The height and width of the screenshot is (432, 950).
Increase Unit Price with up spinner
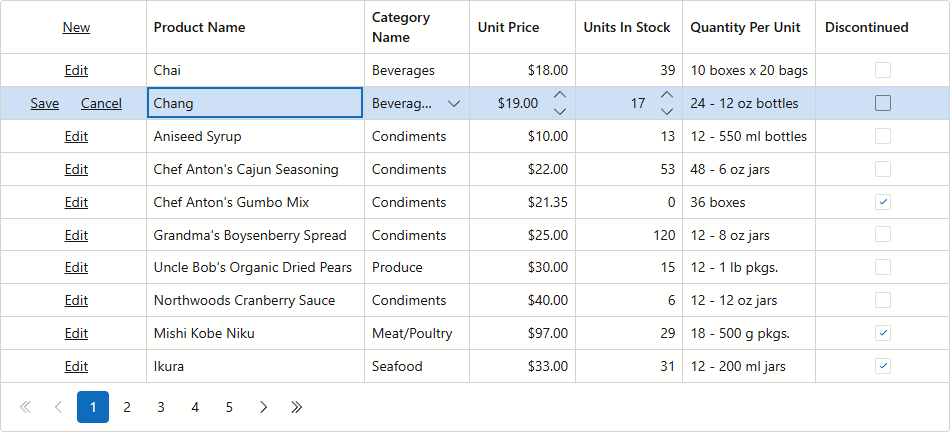(x=560, y=95)
